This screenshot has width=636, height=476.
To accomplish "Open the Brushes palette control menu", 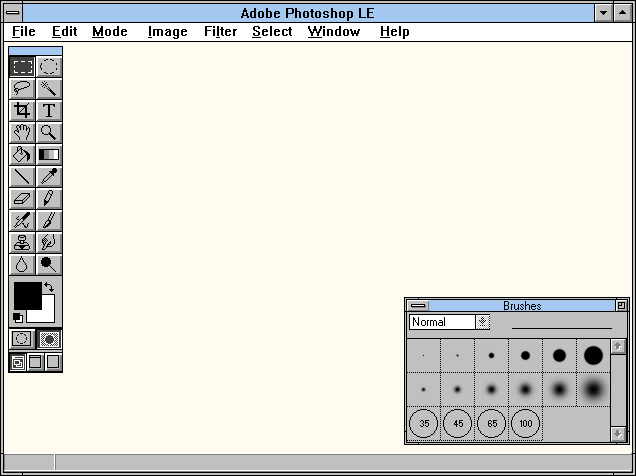I will [418, 306].
